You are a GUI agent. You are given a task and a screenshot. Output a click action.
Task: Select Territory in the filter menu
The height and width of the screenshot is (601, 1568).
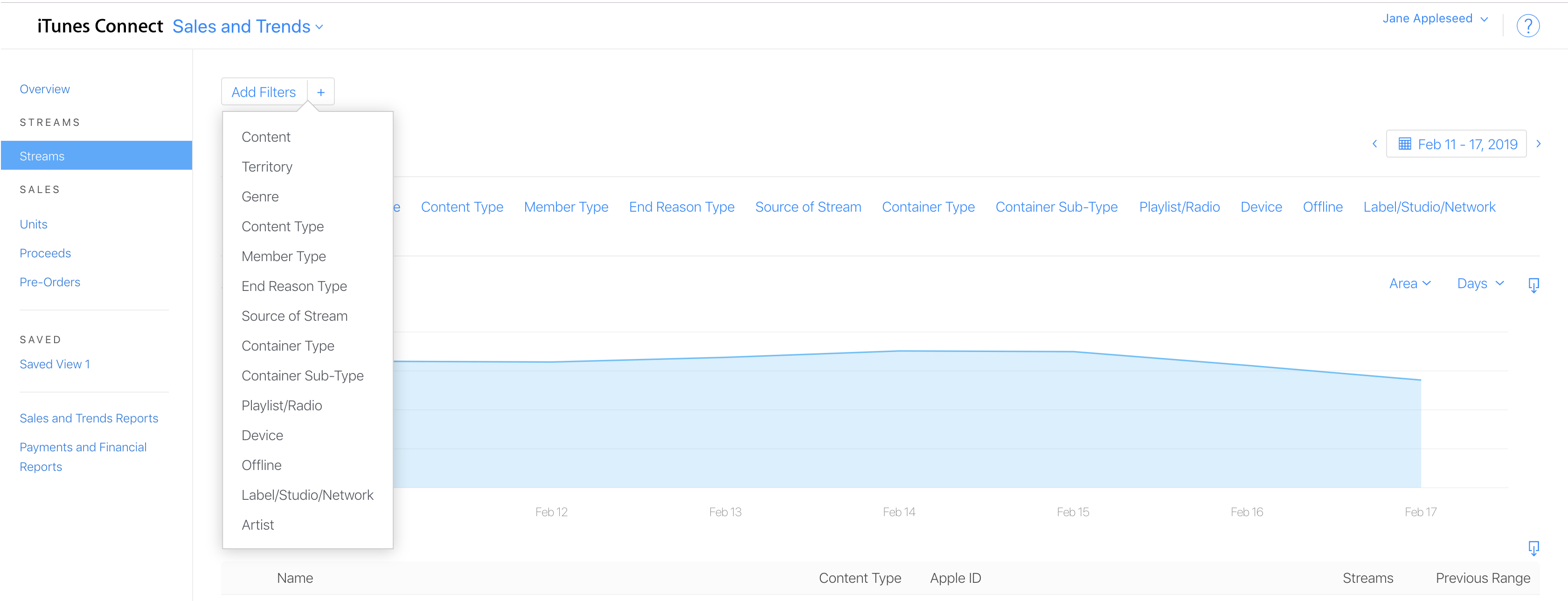[x=267, y=166]
